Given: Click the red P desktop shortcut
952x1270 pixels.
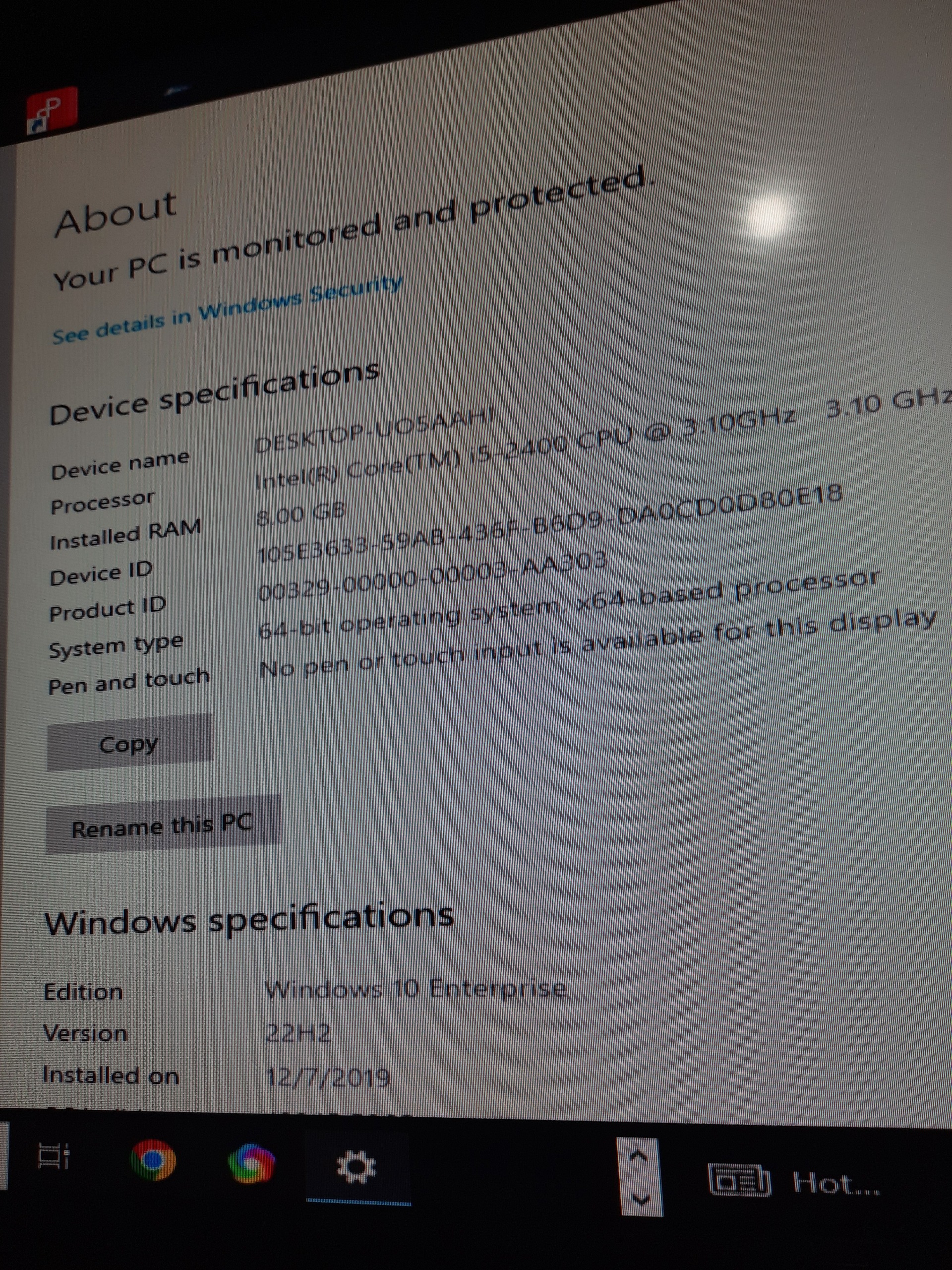Looking at the screenshot, I should tap(52, 109).
